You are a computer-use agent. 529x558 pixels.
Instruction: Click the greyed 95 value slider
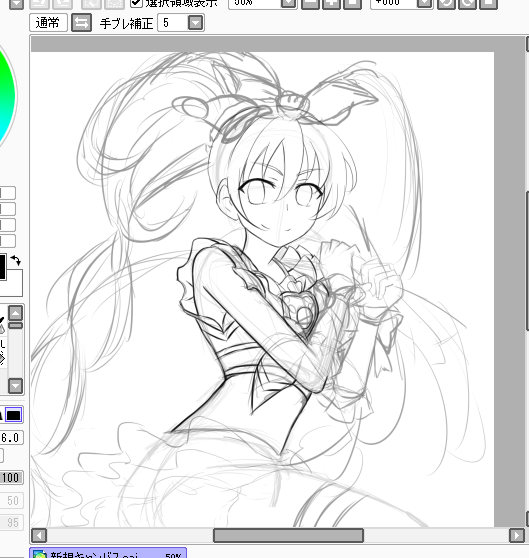point(11,522)
